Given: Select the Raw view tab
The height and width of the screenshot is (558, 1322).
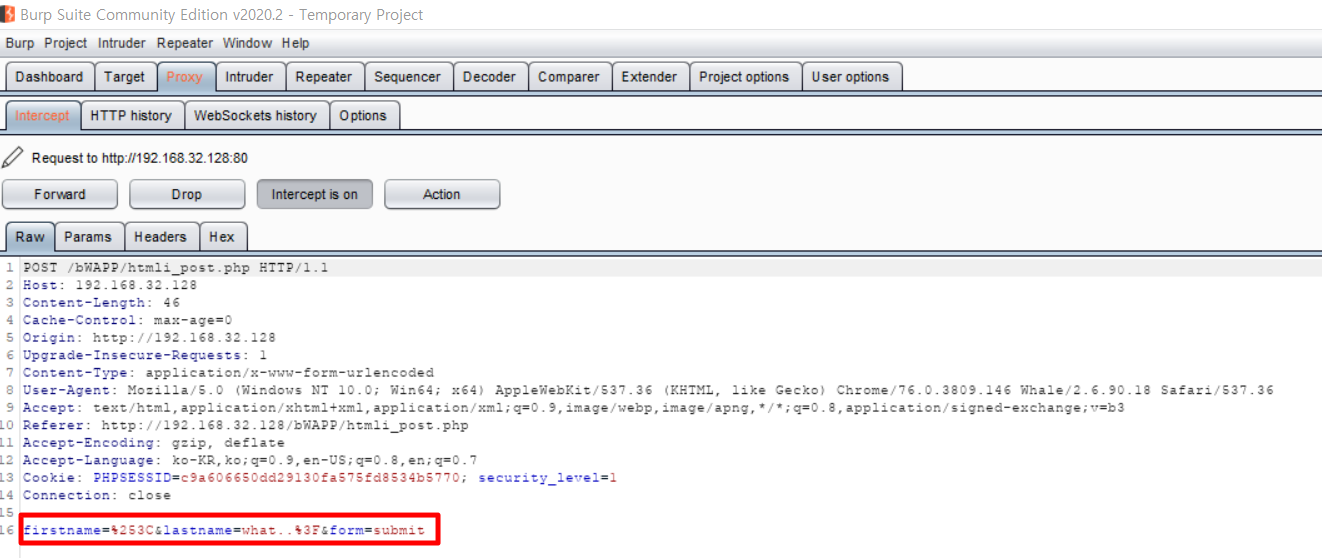Looking at the screenshot, I should tap(30, 237).
